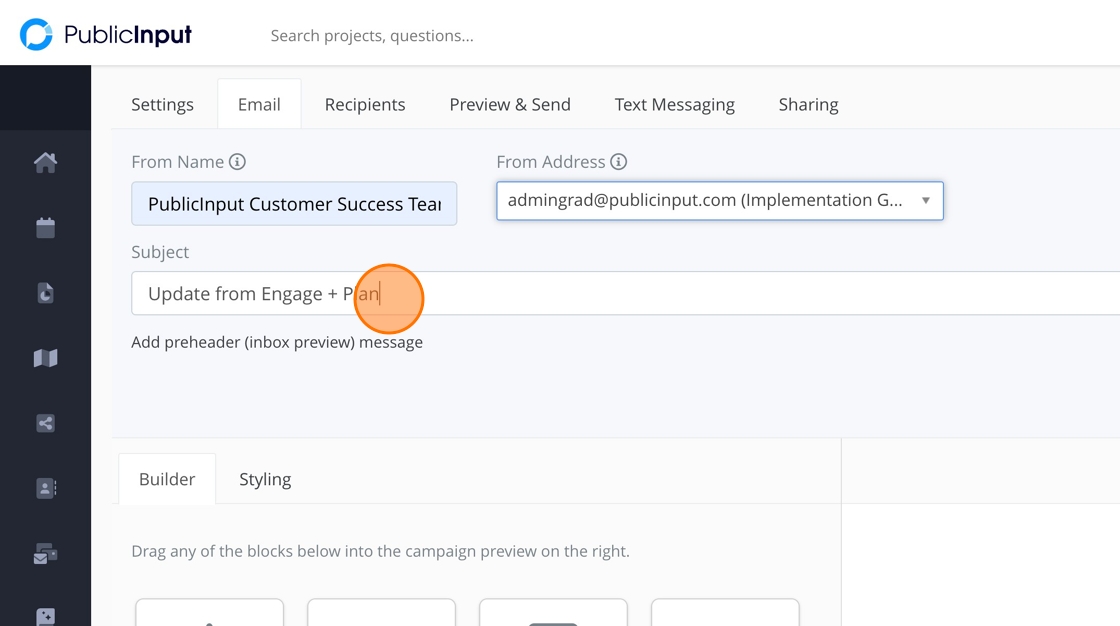Open the calendar icon in sidebar
Viewport: 1120px width, 626px height.
coord(45,228)
